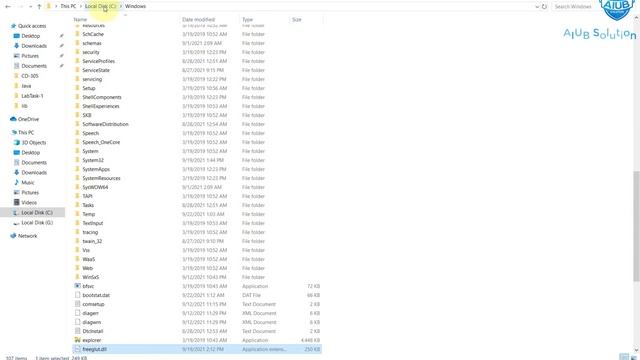This screenshot has height=360, width=640.
Task: Click inside the Search Windows field
Action: [574, 7]
